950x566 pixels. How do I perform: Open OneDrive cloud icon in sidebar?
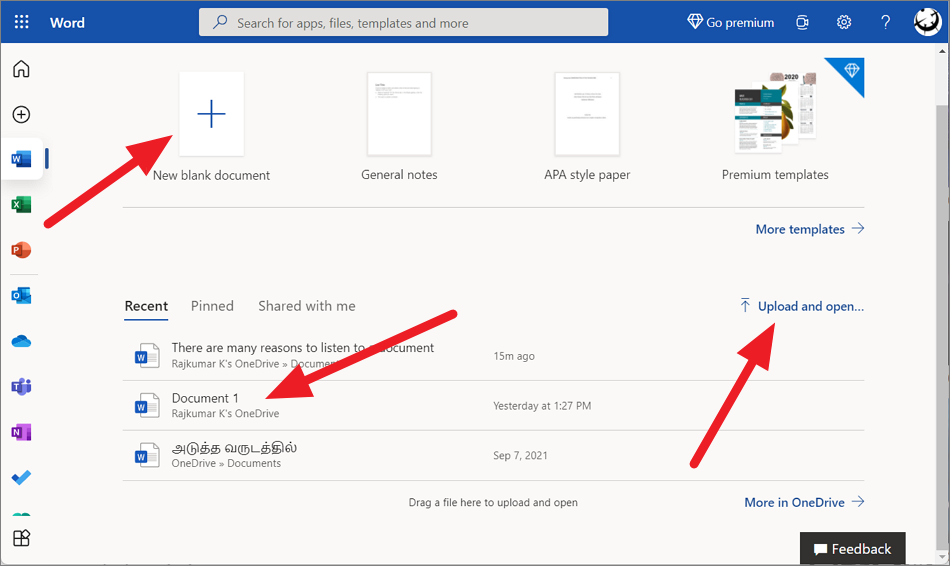21,342
